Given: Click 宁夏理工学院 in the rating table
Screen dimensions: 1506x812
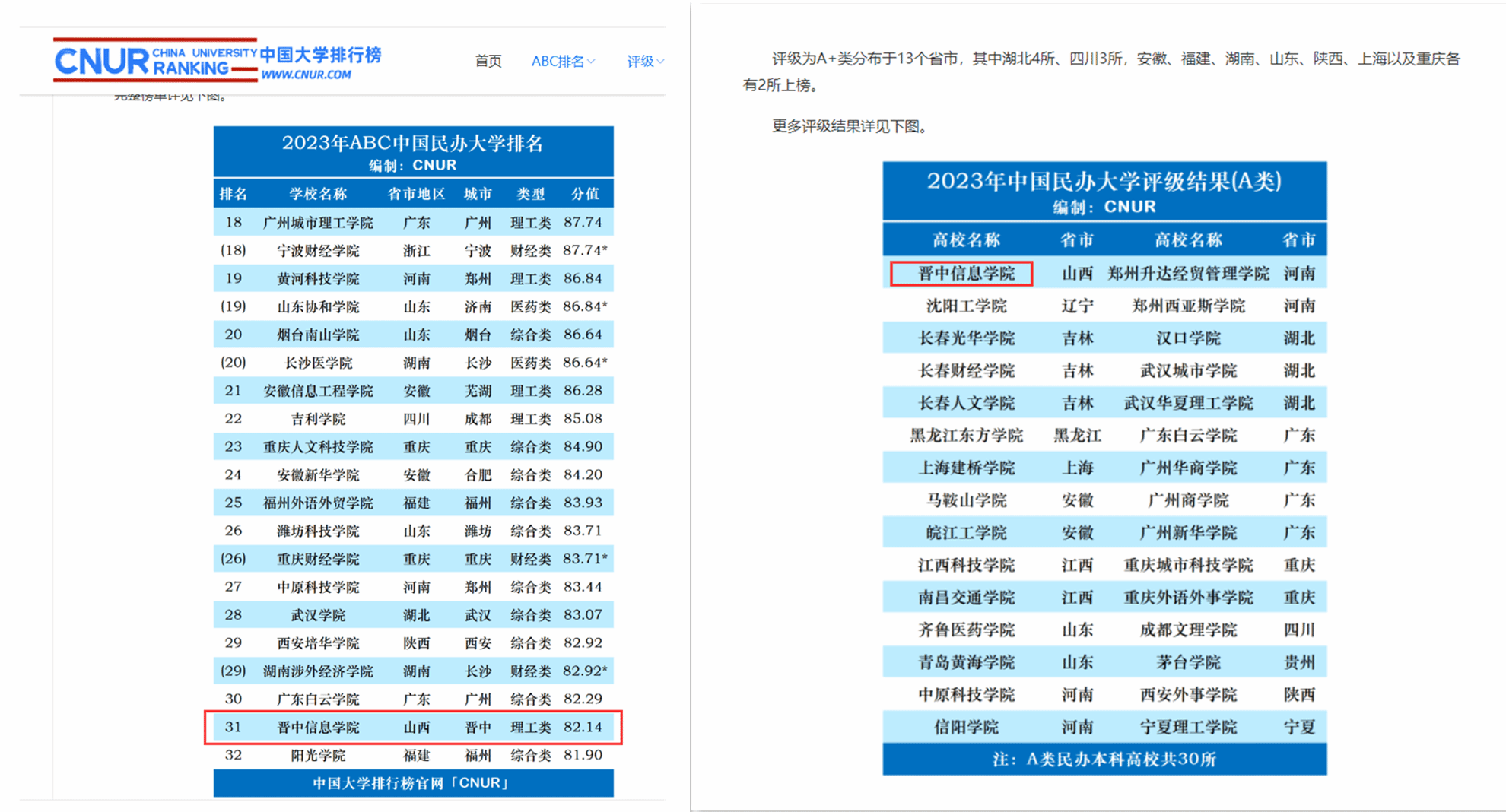Looking at the screenshot, I should pyautogui.click(x=1188, y=727).
